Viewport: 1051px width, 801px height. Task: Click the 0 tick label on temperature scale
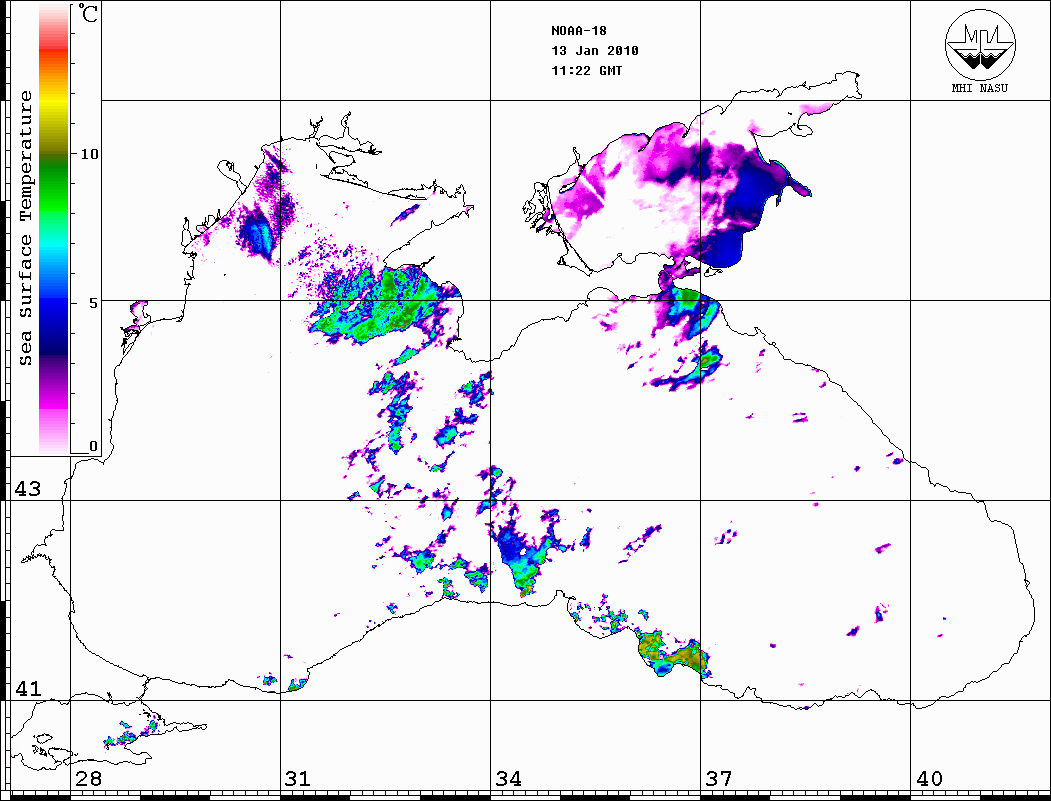pos(93,446)
